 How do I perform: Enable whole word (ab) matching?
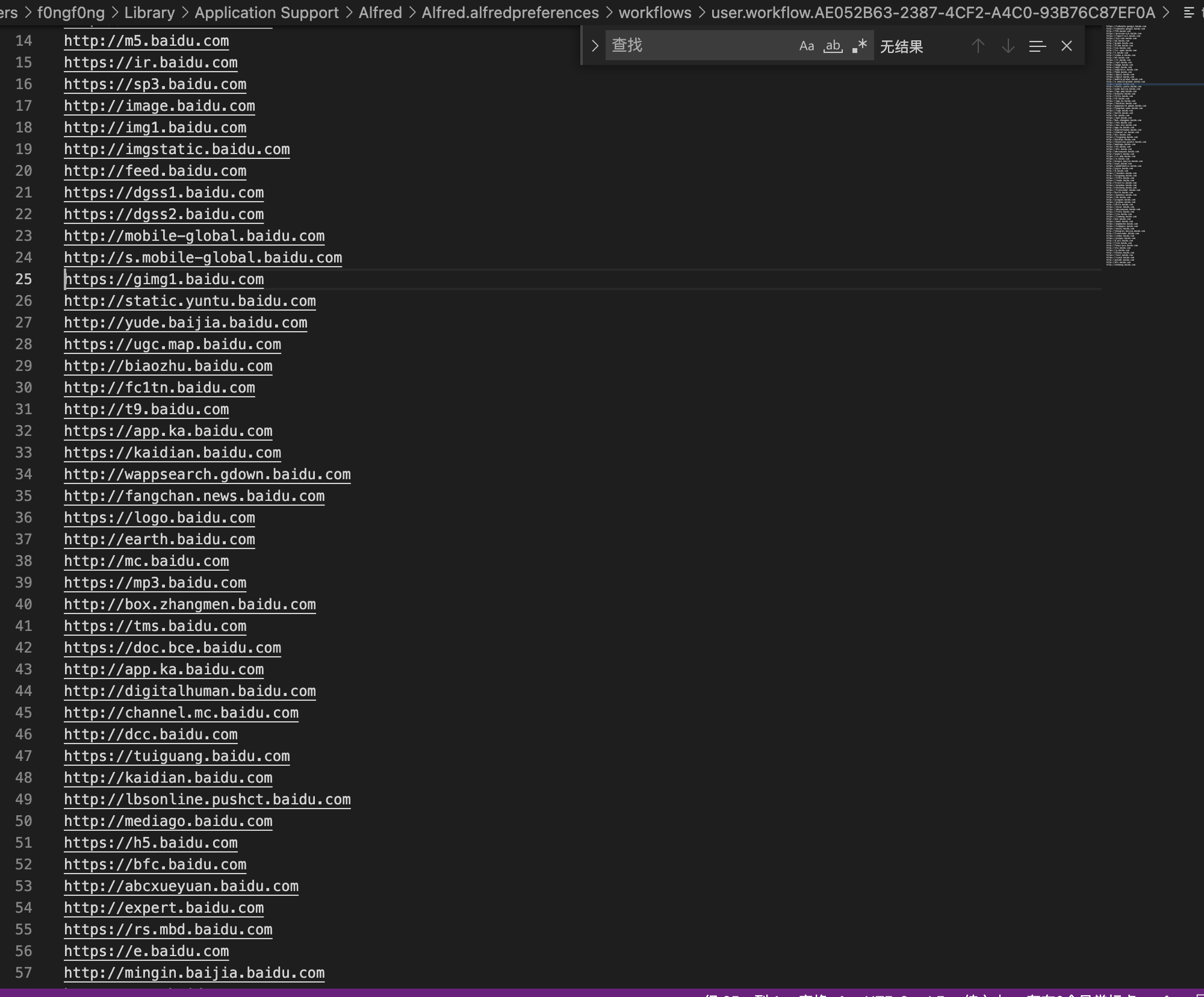(x=833, y=46)
